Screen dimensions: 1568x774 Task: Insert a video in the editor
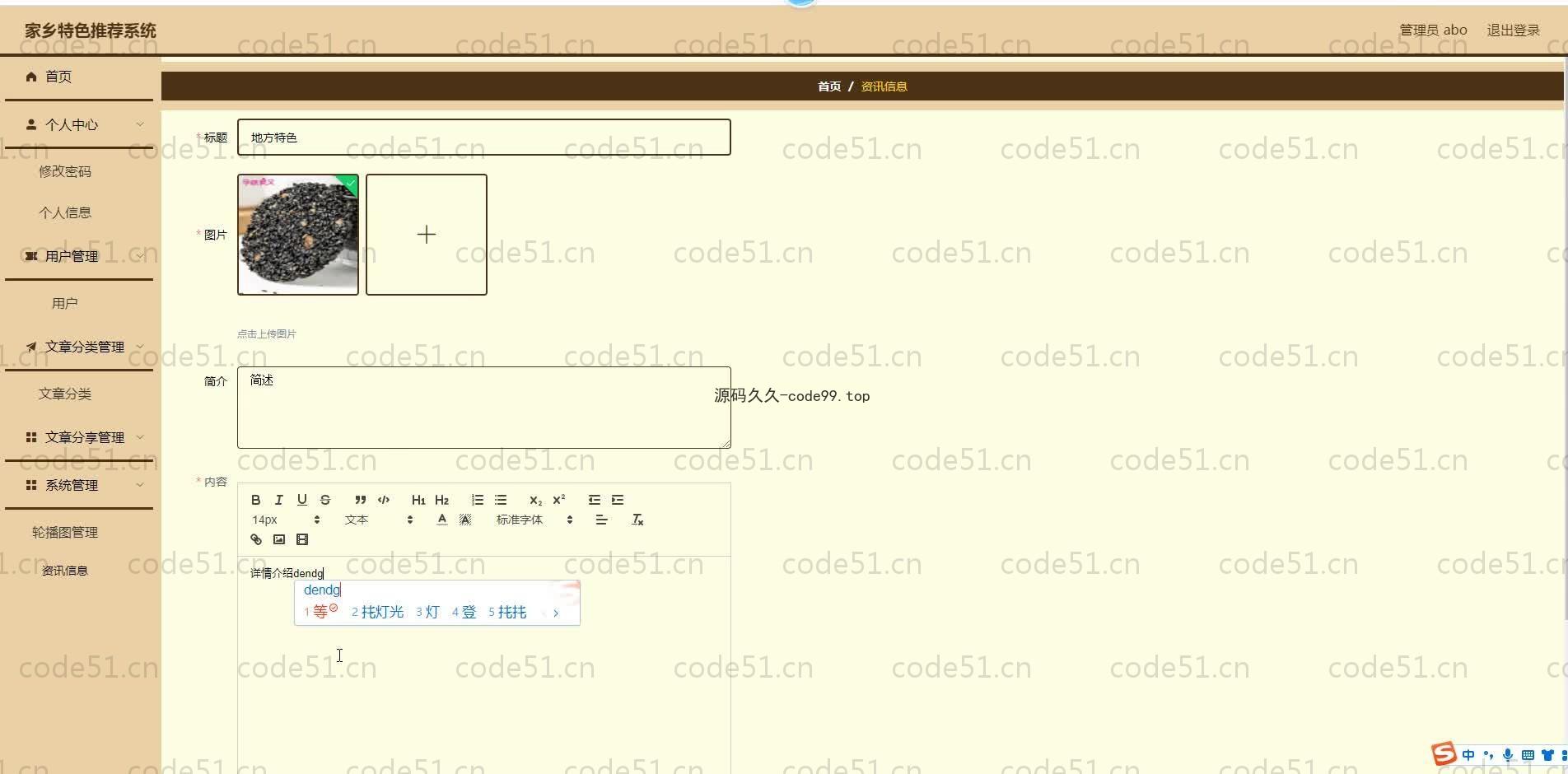pyautogui.click(x=302, y=539)
